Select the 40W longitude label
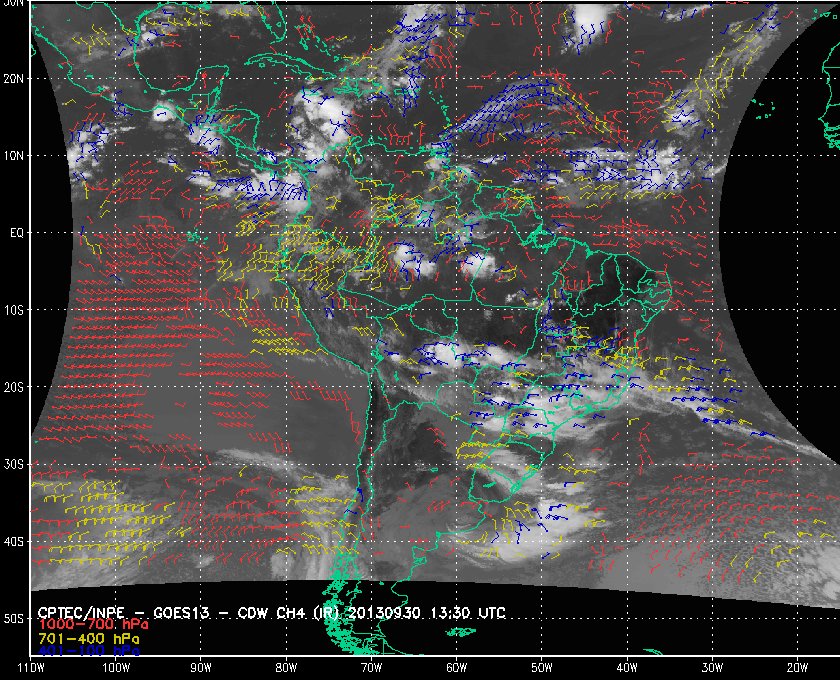Viewport: 840px width, 680px height. (627, 667)
